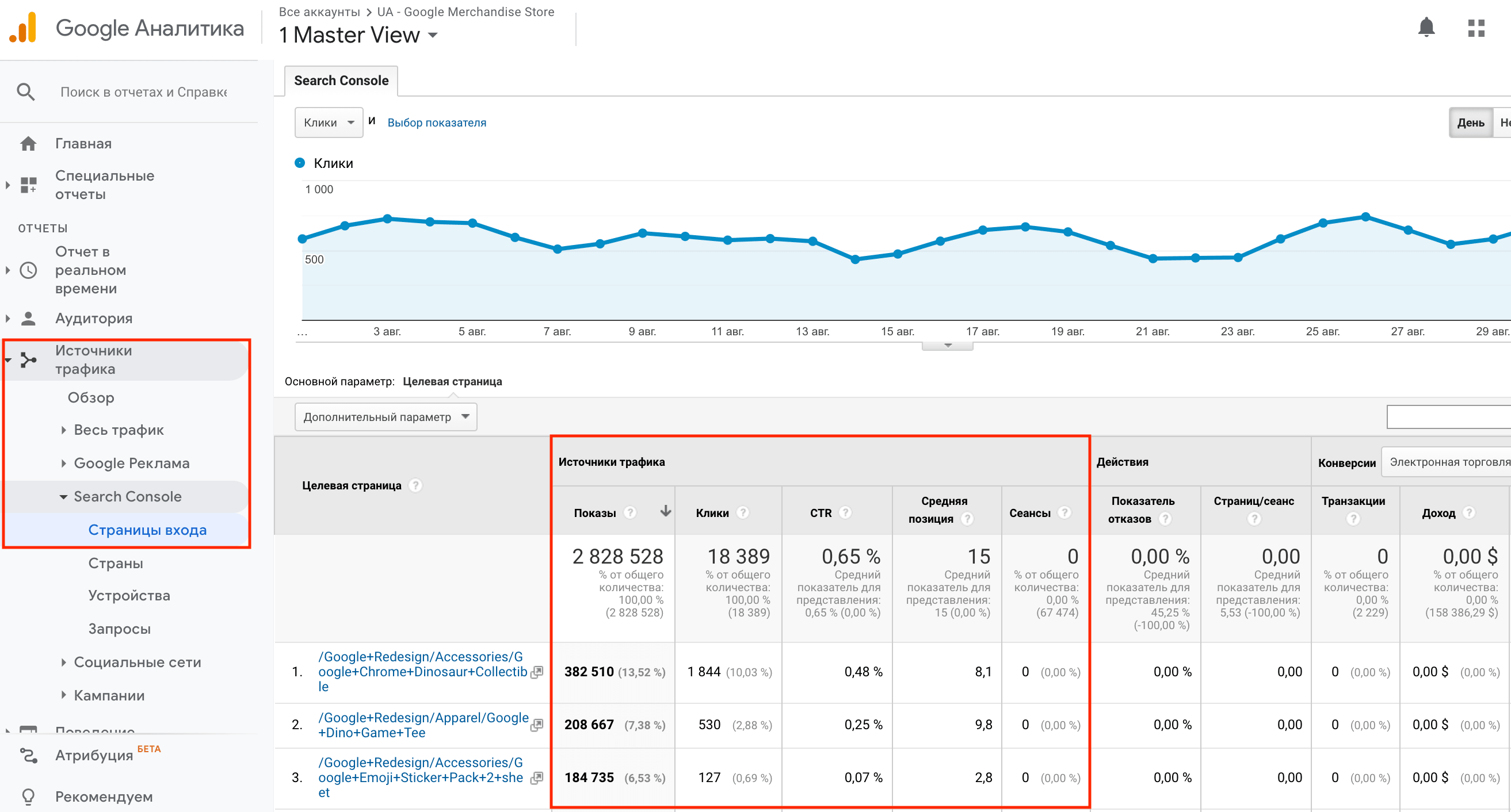Expand Специальные отчеты section
1511x812 pixels.
(7, 185)
